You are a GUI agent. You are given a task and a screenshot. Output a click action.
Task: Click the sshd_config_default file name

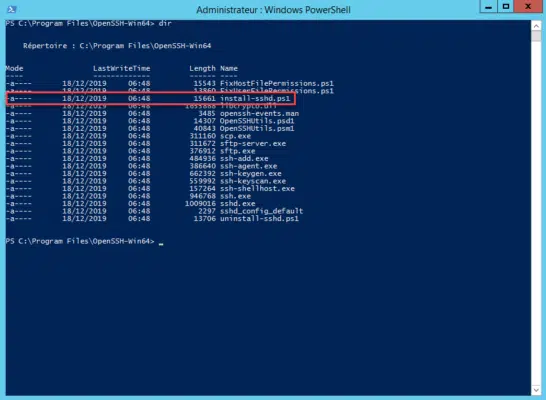262,211
